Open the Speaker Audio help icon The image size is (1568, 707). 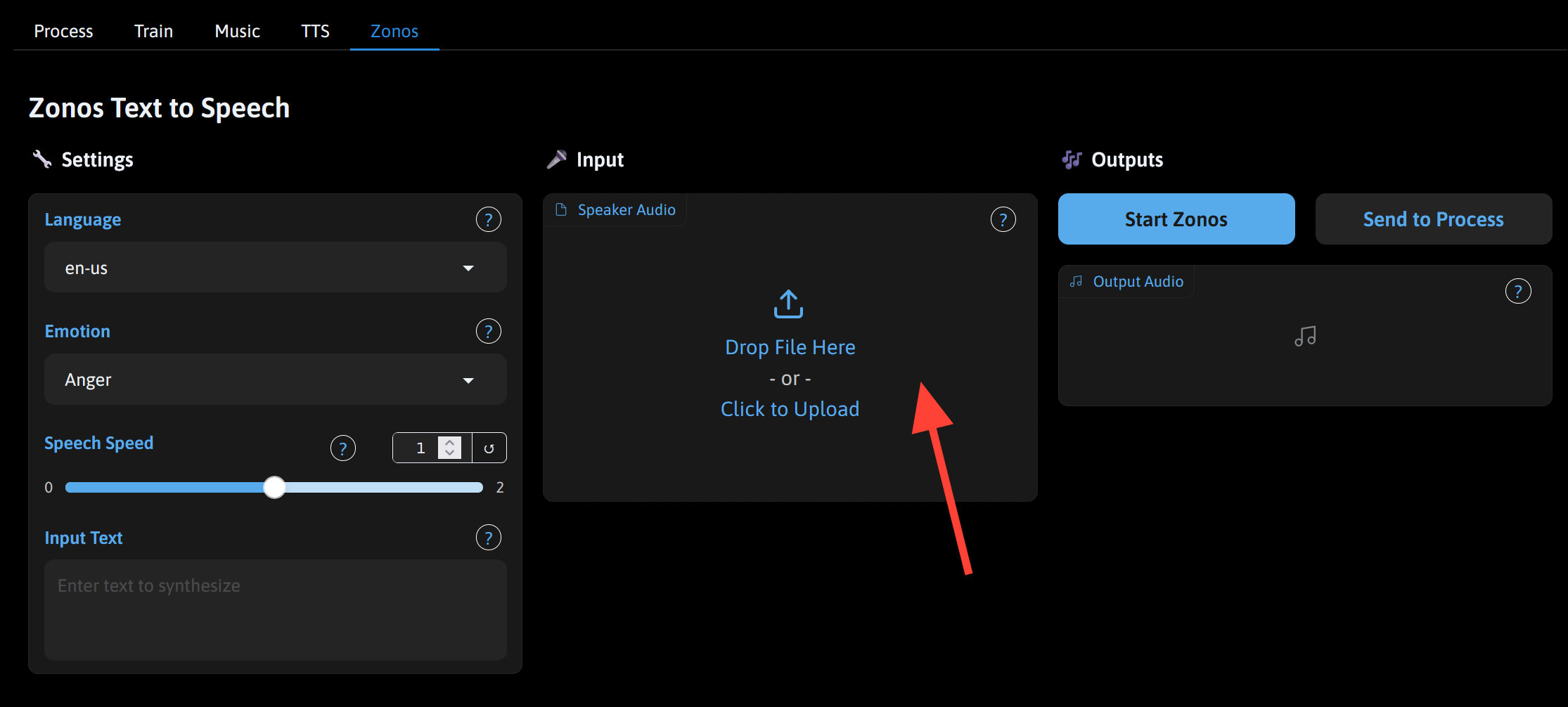click(1003, 219)
